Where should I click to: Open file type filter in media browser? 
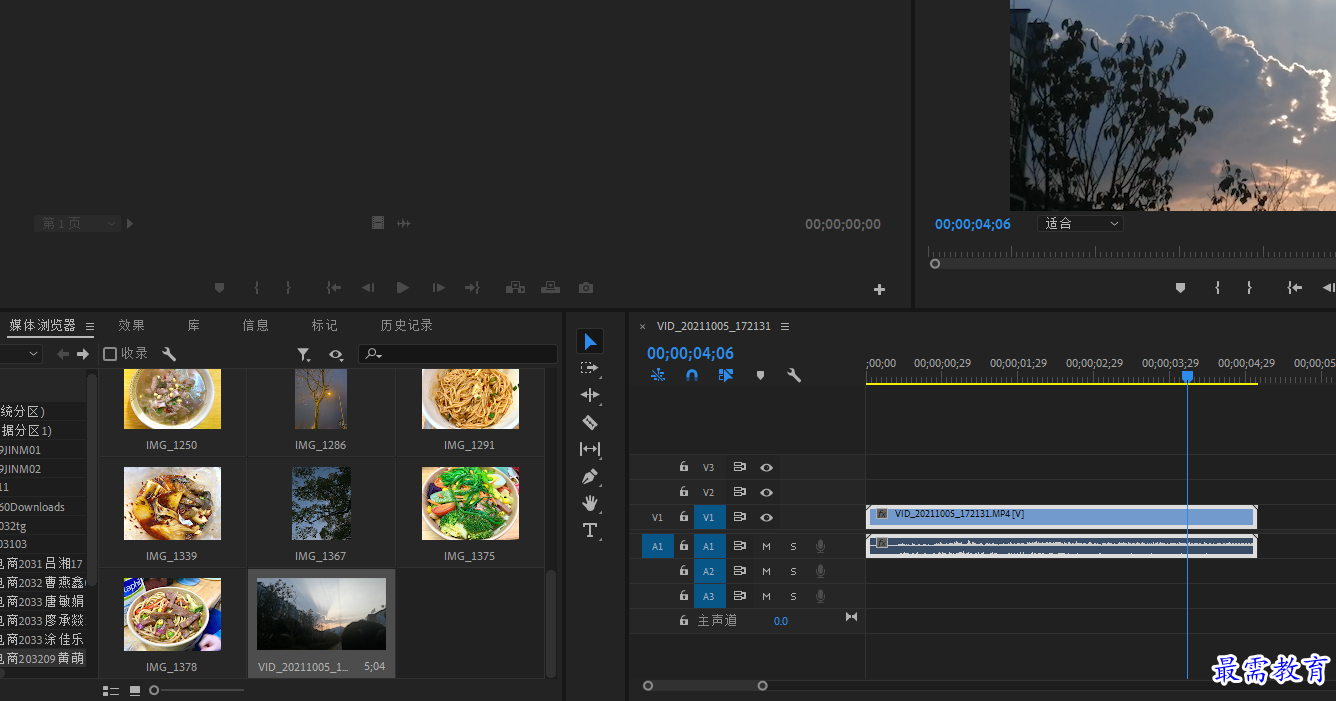pos(303,354)
